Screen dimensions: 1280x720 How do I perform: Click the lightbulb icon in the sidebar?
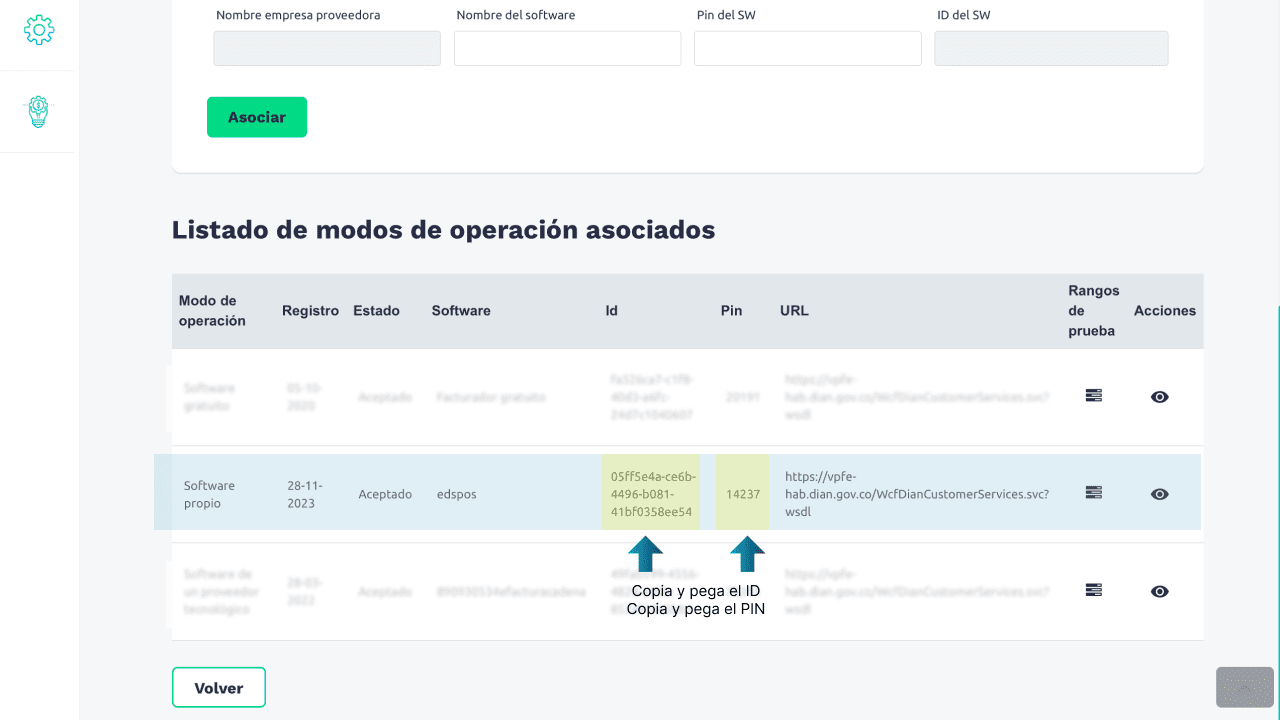pos(38,111)
